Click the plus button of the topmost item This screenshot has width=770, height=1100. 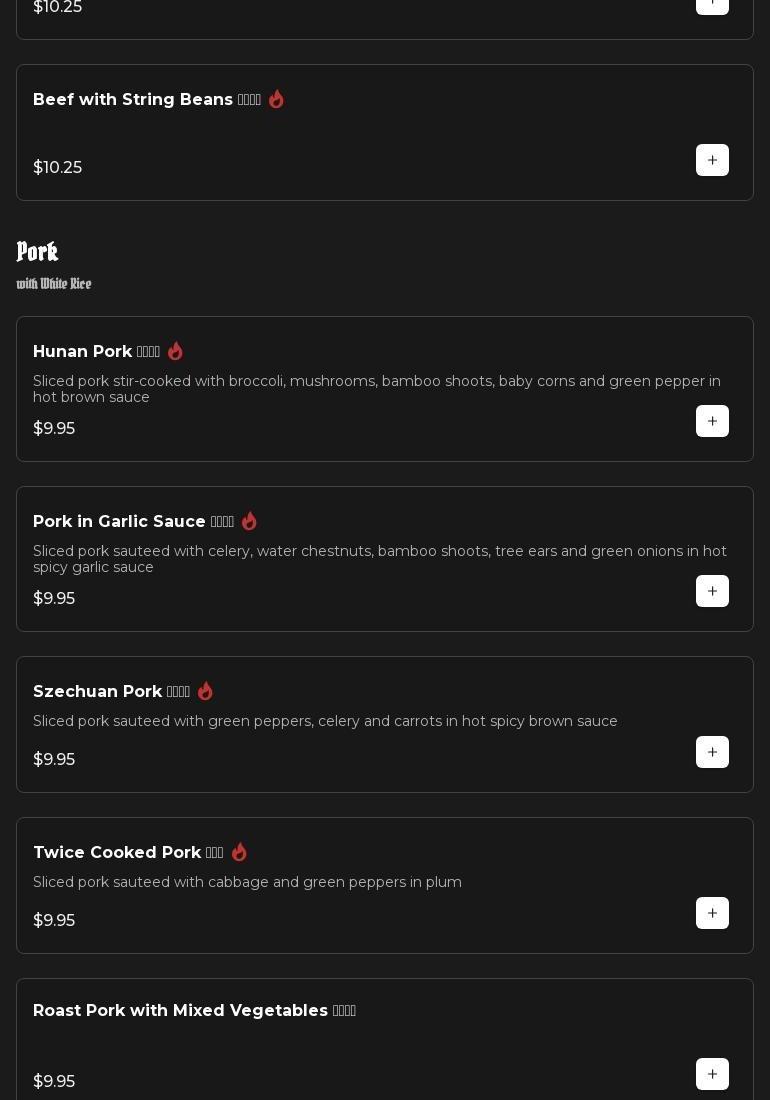point(712,6)
